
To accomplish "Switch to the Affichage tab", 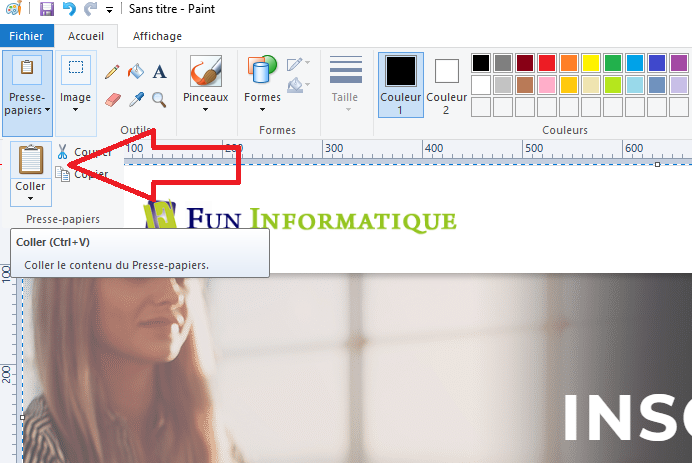I will pos(157,36).
